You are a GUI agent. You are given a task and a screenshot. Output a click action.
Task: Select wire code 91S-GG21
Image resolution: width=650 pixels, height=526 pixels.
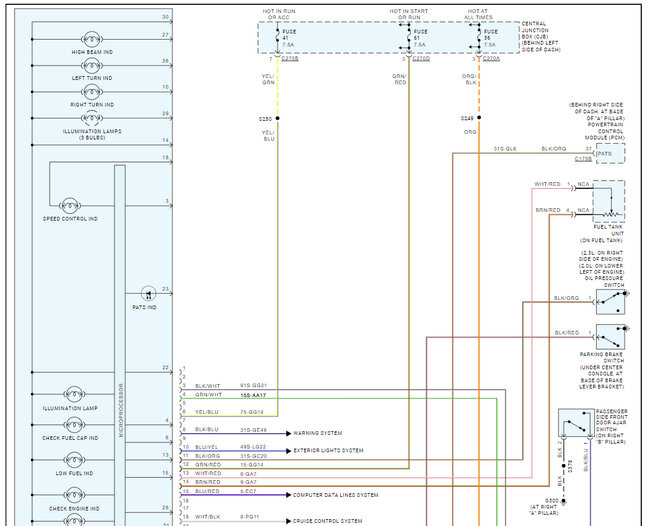[253, 385]
